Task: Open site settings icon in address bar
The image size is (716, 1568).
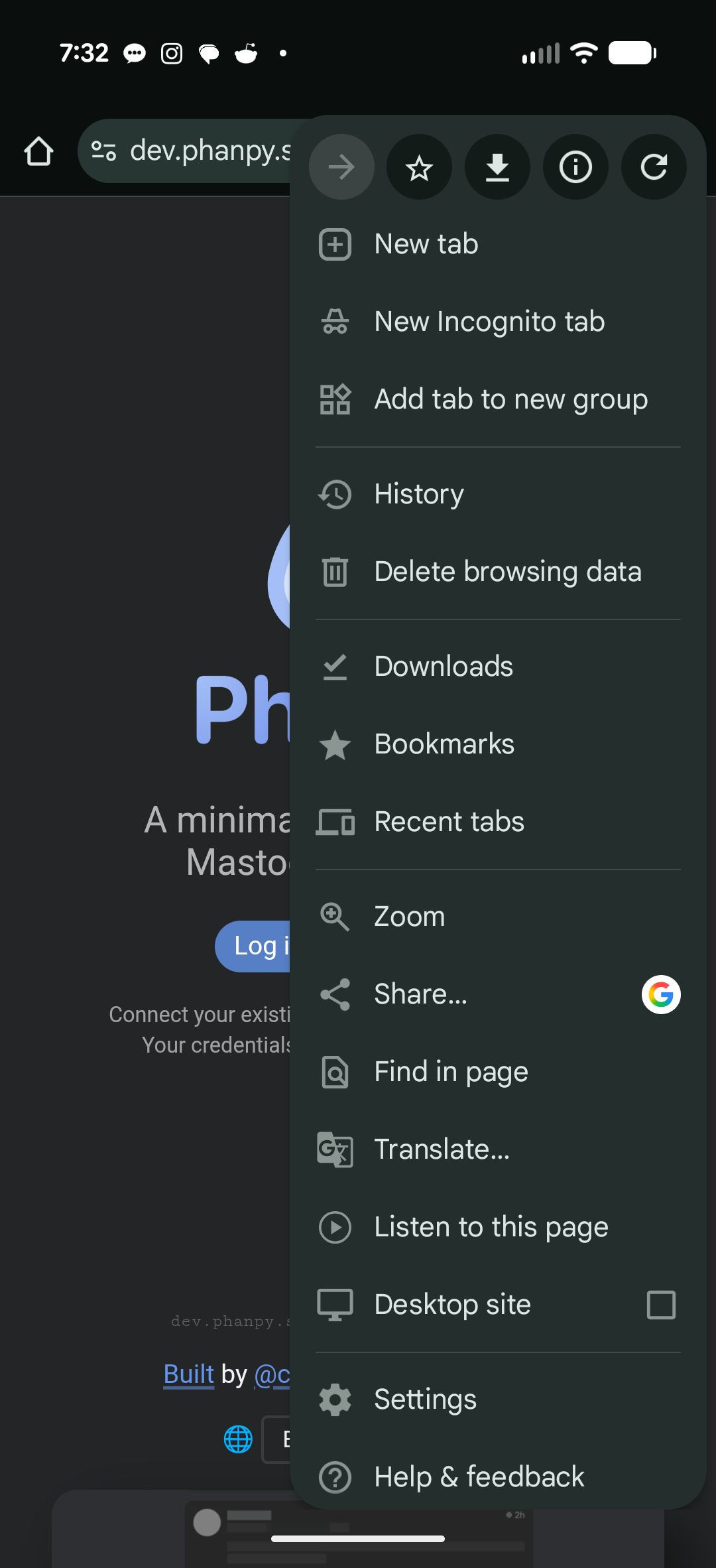Action: click(104, 151)
